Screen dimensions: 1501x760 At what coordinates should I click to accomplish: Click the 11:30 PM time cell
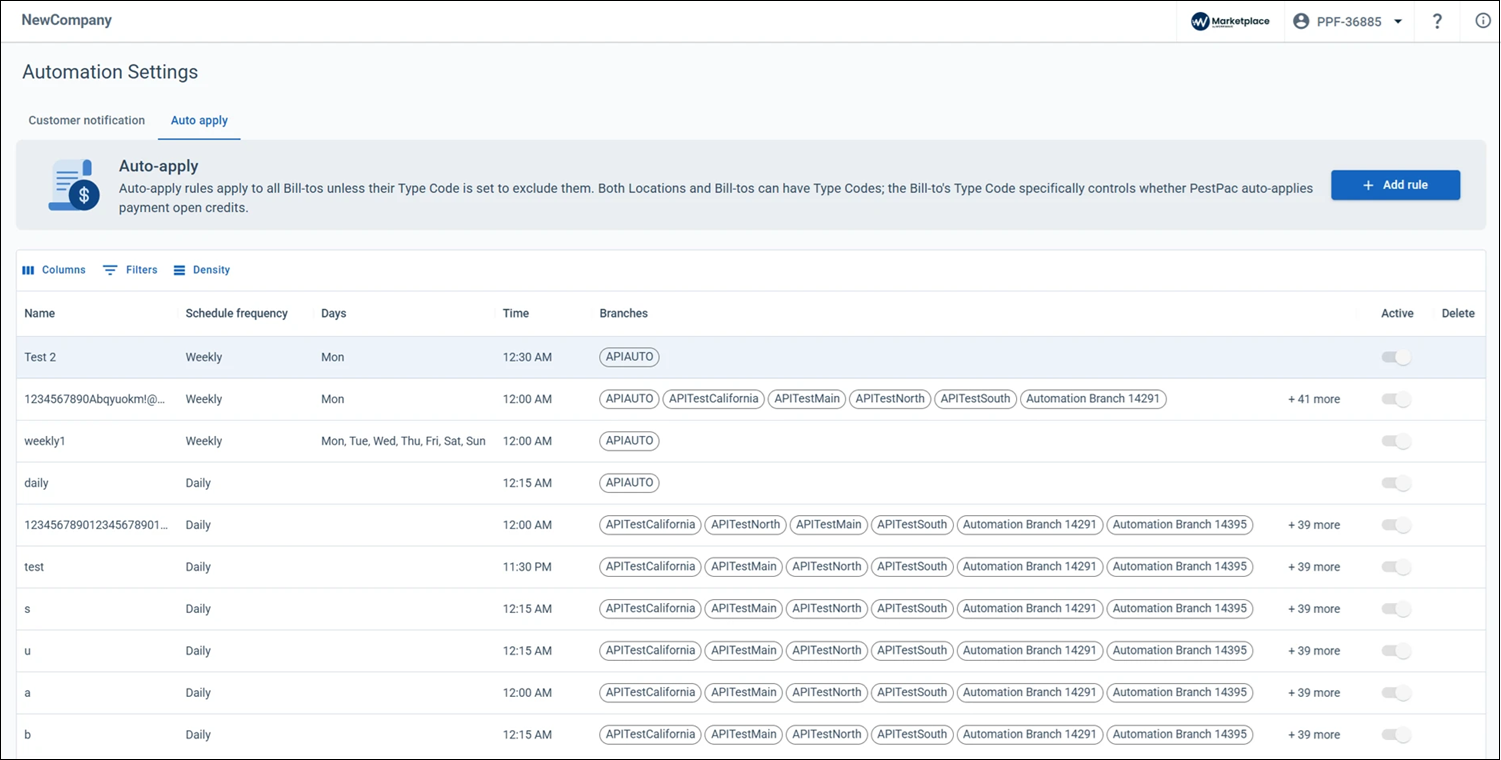(x=527, y=567)
